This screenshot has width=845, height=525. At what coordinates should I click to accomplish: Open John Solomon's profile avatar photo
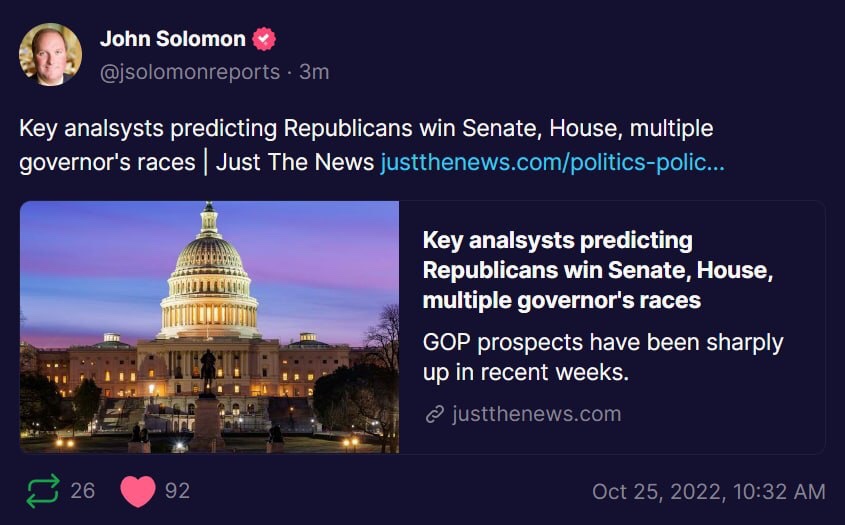point(50,54)
